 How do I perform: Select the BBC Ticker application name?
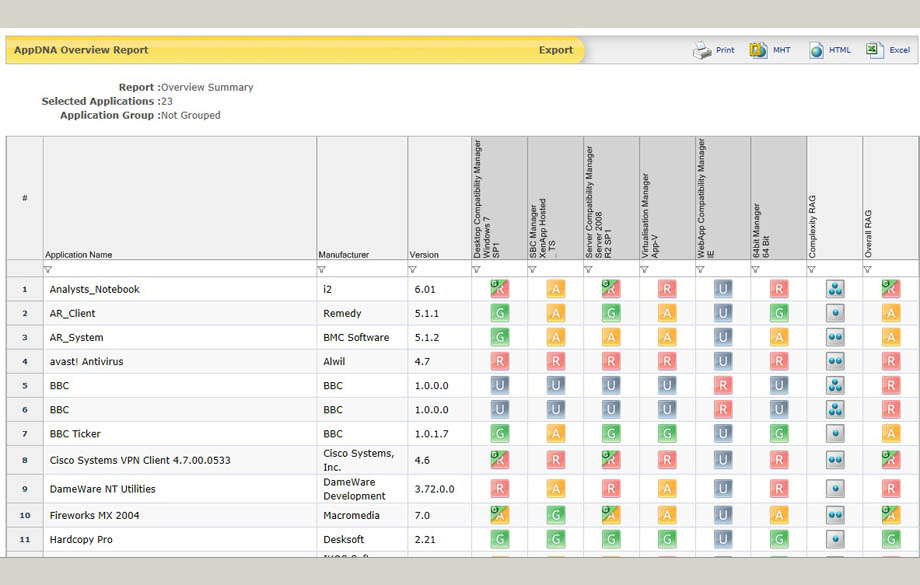point(75,434)
